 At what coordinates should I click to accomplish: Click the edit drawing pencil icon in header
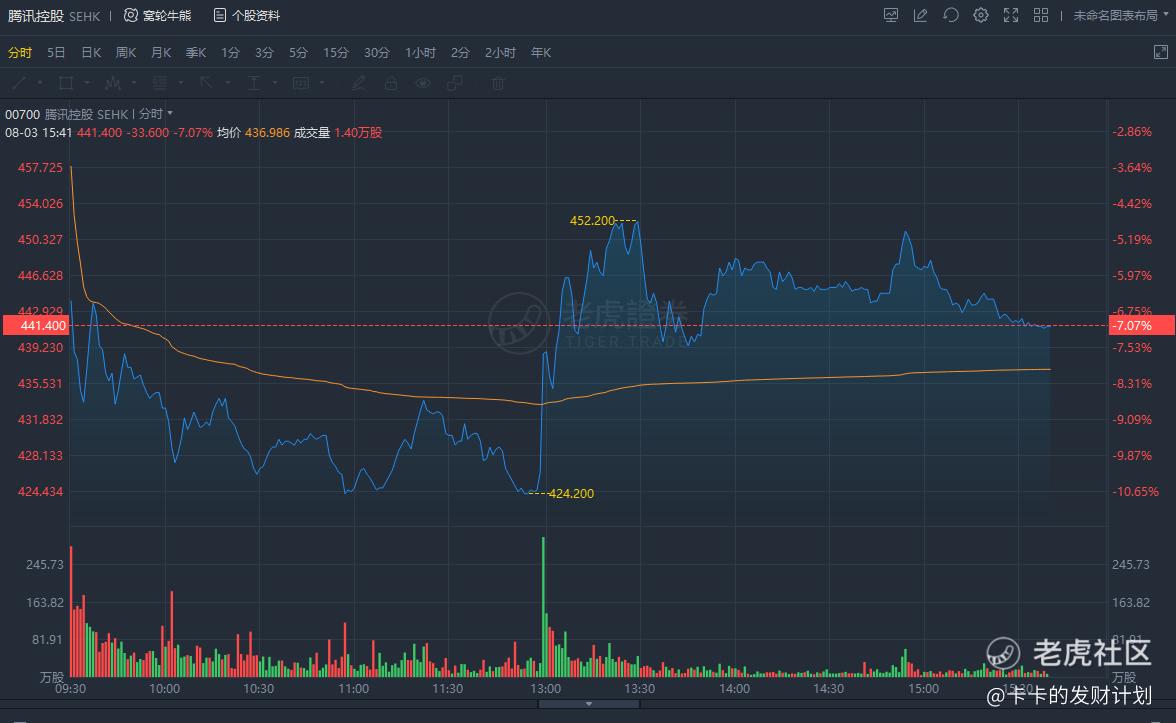(x=921, y=15)
